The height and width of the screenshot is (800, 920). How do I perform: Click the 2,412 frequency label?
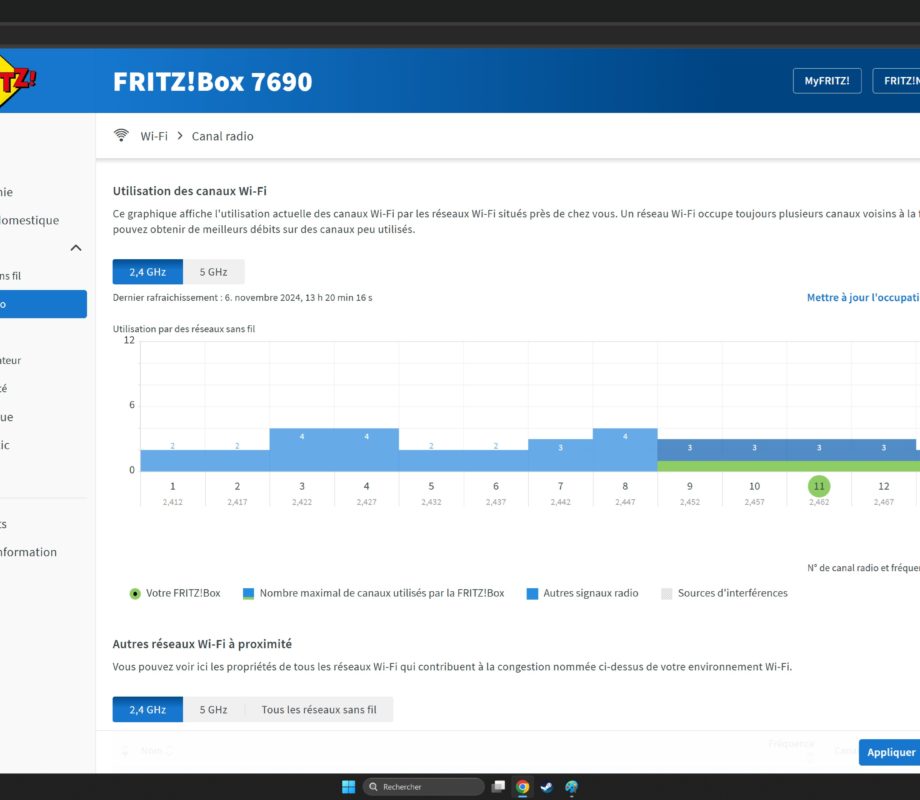pyautogui.click(x=172, y=502)
